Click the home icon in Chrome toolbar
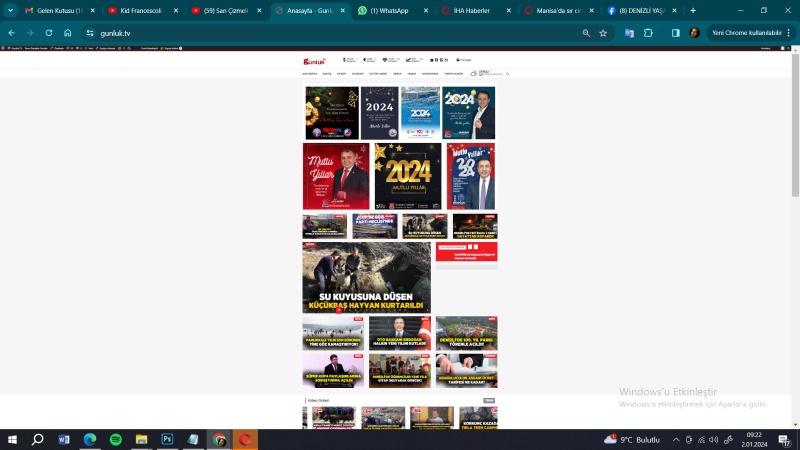Screen dimensions: 800x450 pyautogui.click(x=67, y=32)
